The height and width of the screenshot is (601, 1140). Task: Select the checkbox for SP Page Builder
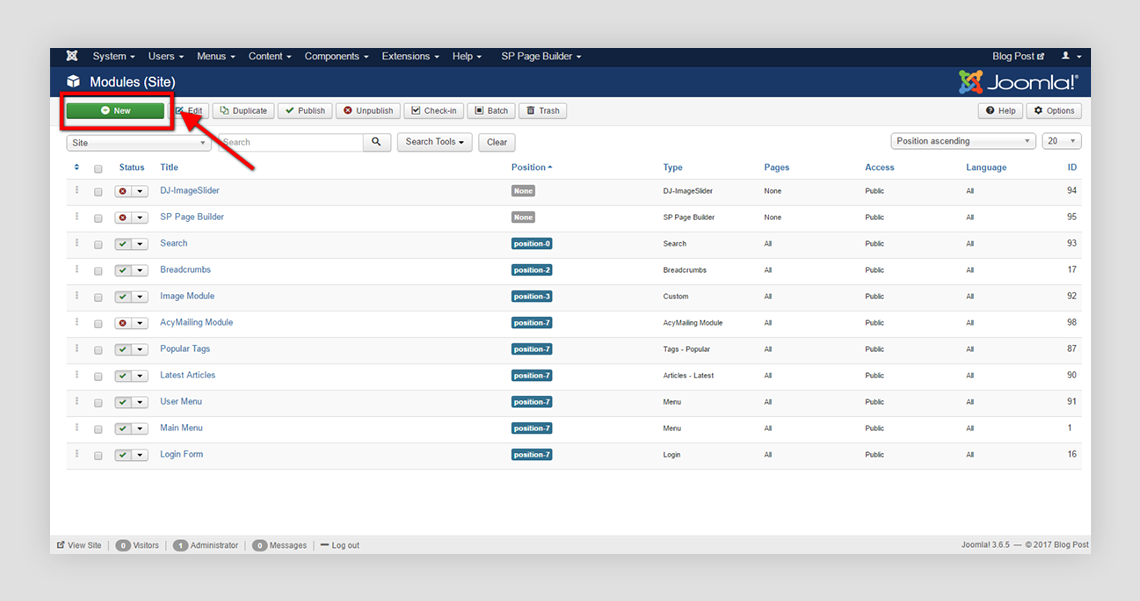click(x=98, y=218)
